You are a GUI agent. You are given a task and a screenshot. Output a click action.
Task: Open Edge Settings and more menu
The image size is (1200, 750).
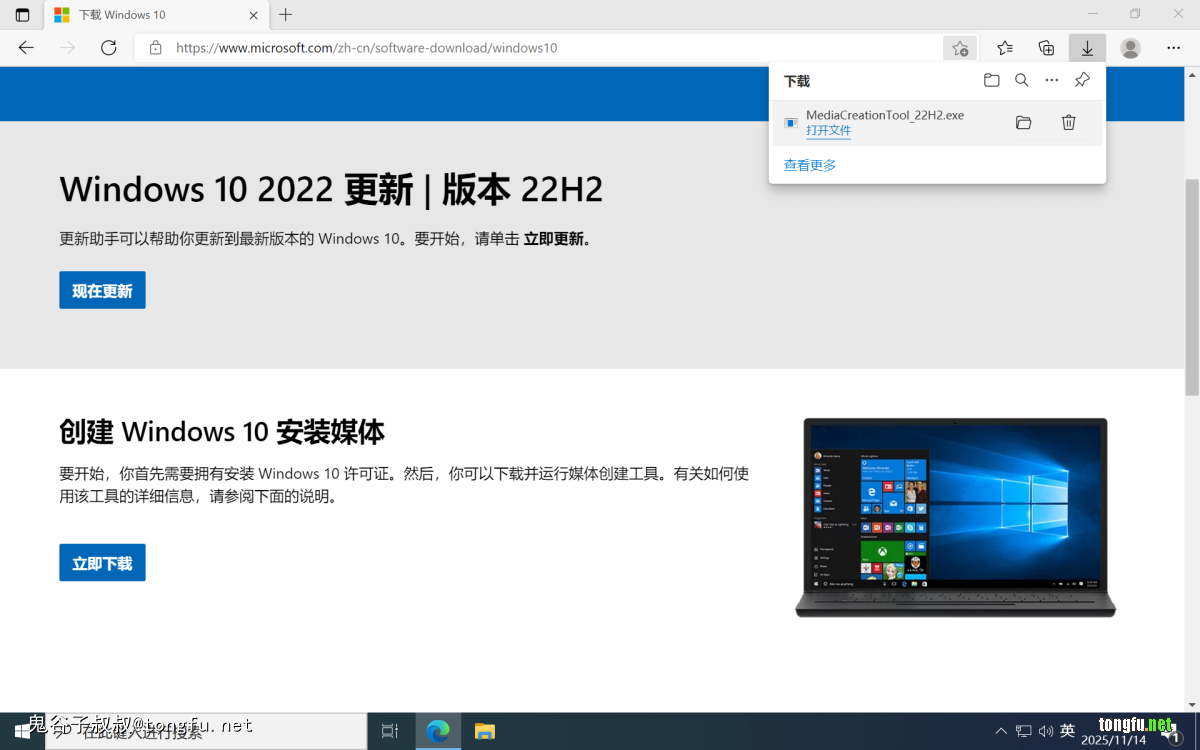click(1173, 48)
